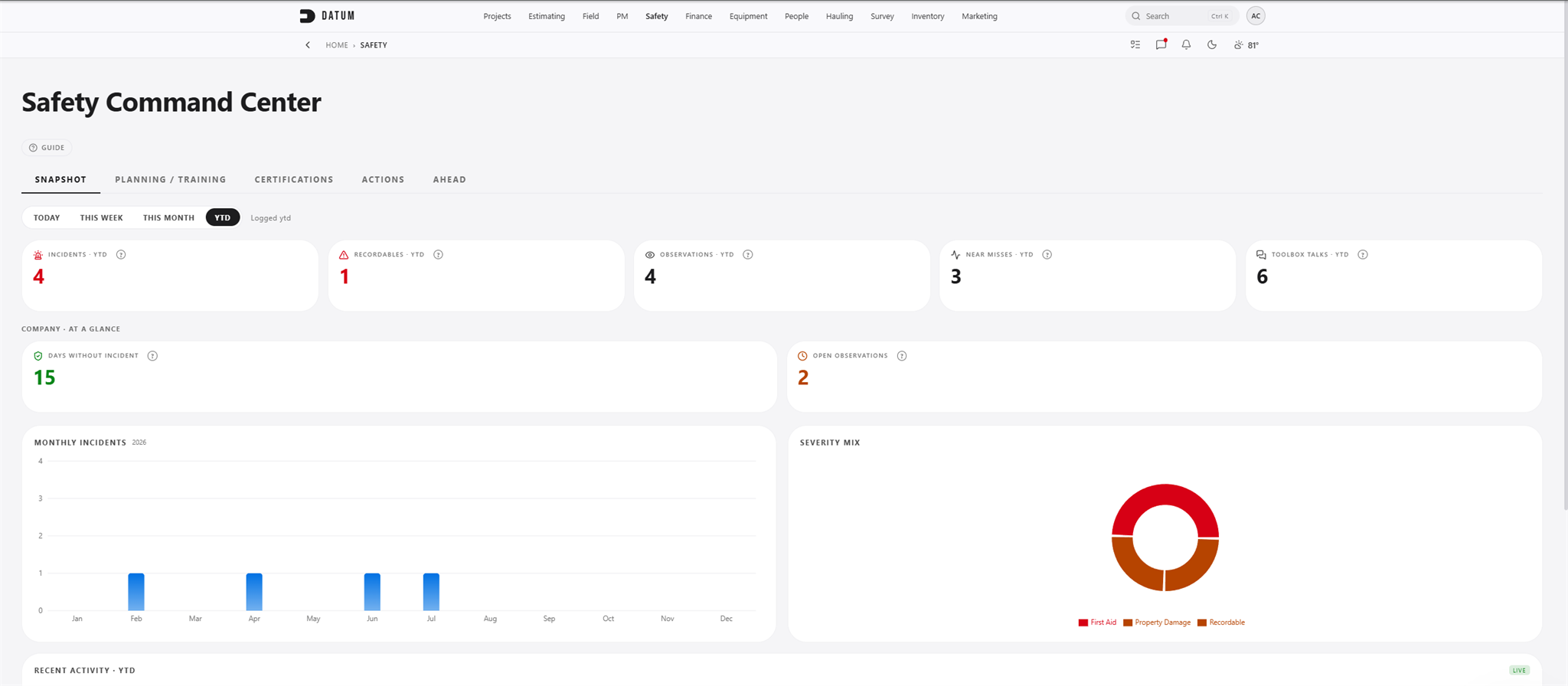Click the Recordables warning triangle icon

[344, 255]
